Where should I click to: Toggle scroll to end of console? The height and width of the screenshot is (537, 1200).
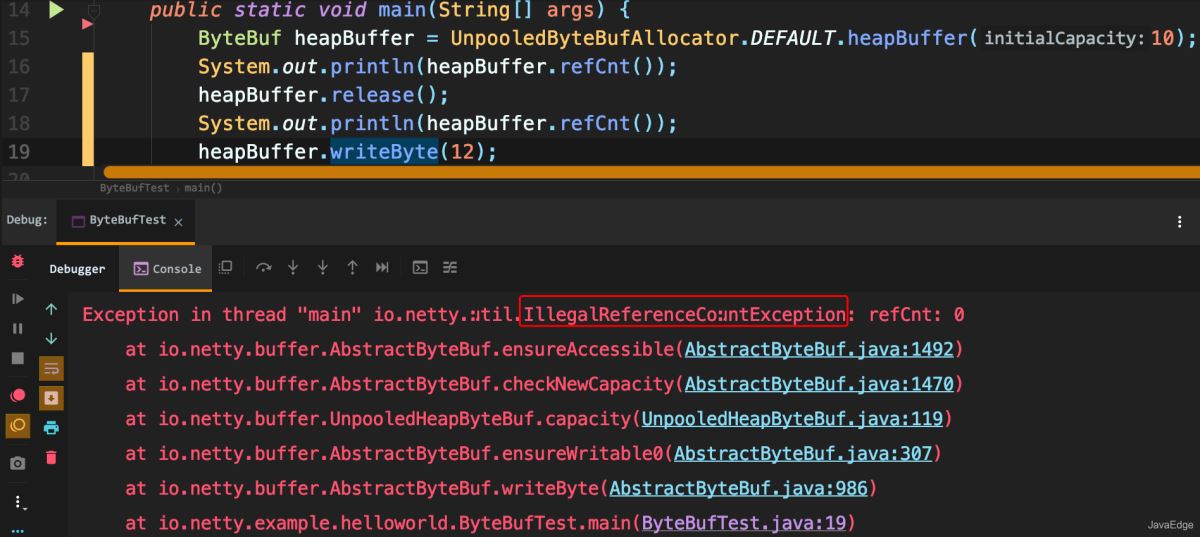click(51, 398)
